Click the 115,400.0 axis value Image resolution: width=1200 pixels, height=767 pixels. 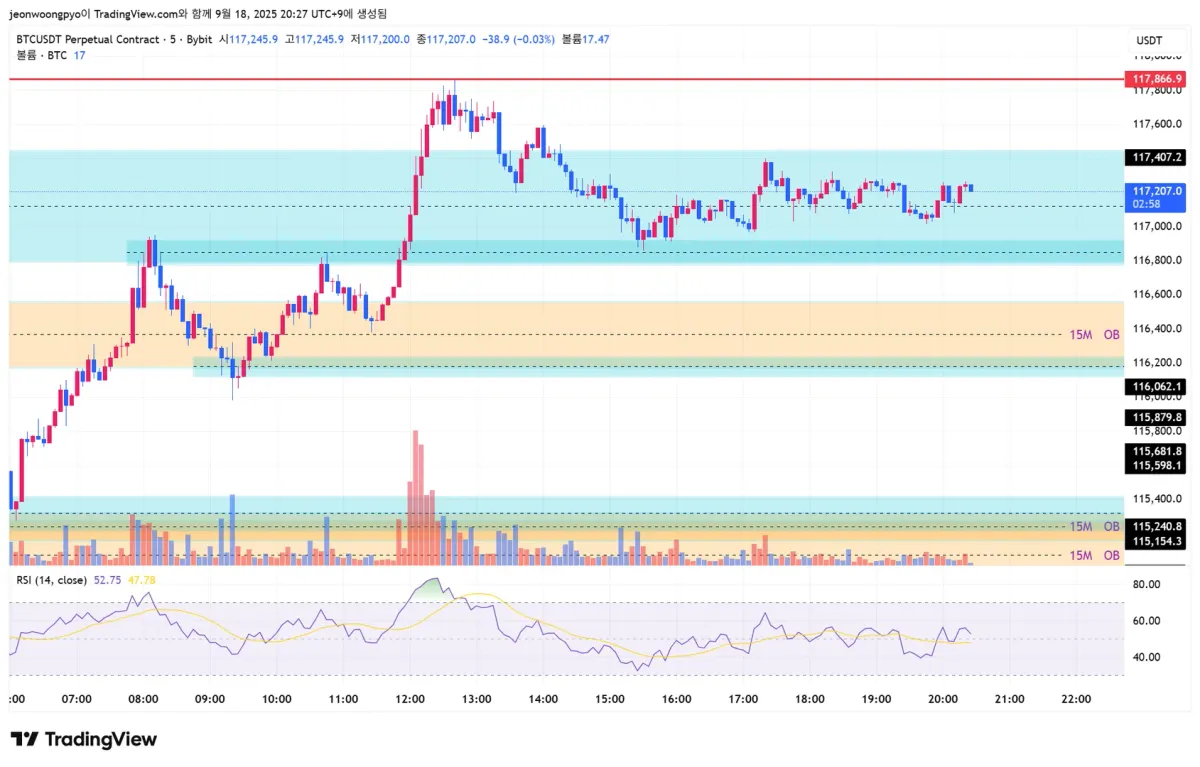1157,498
